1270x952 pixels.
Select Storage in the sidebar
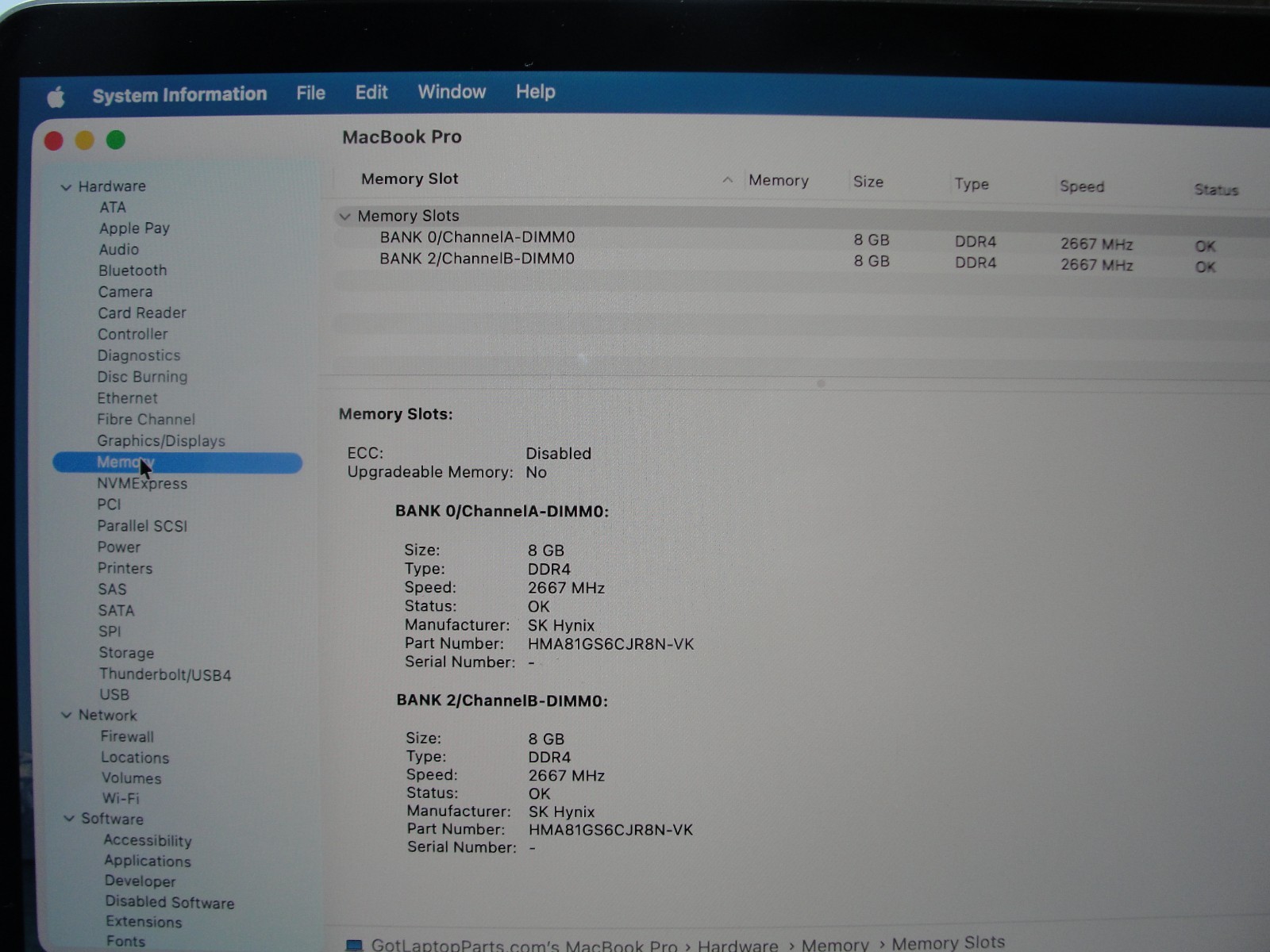click(x=126, y=653)
